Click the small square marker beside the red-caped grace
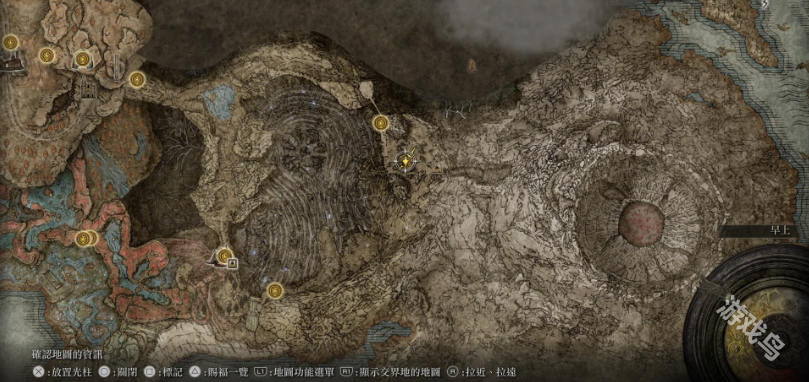Viewport: 809px width, 382px height. 233,264
